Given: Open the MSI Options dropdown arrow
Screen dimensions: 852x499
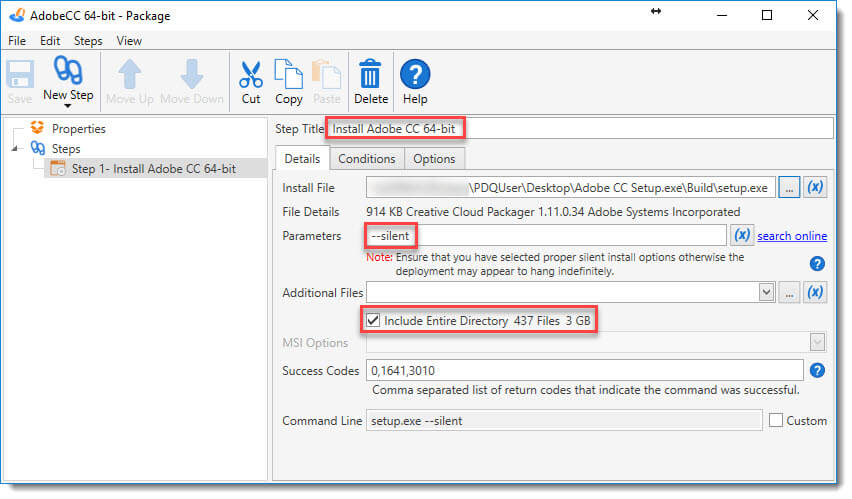Looking at the screenshot, I should (817, 343).
